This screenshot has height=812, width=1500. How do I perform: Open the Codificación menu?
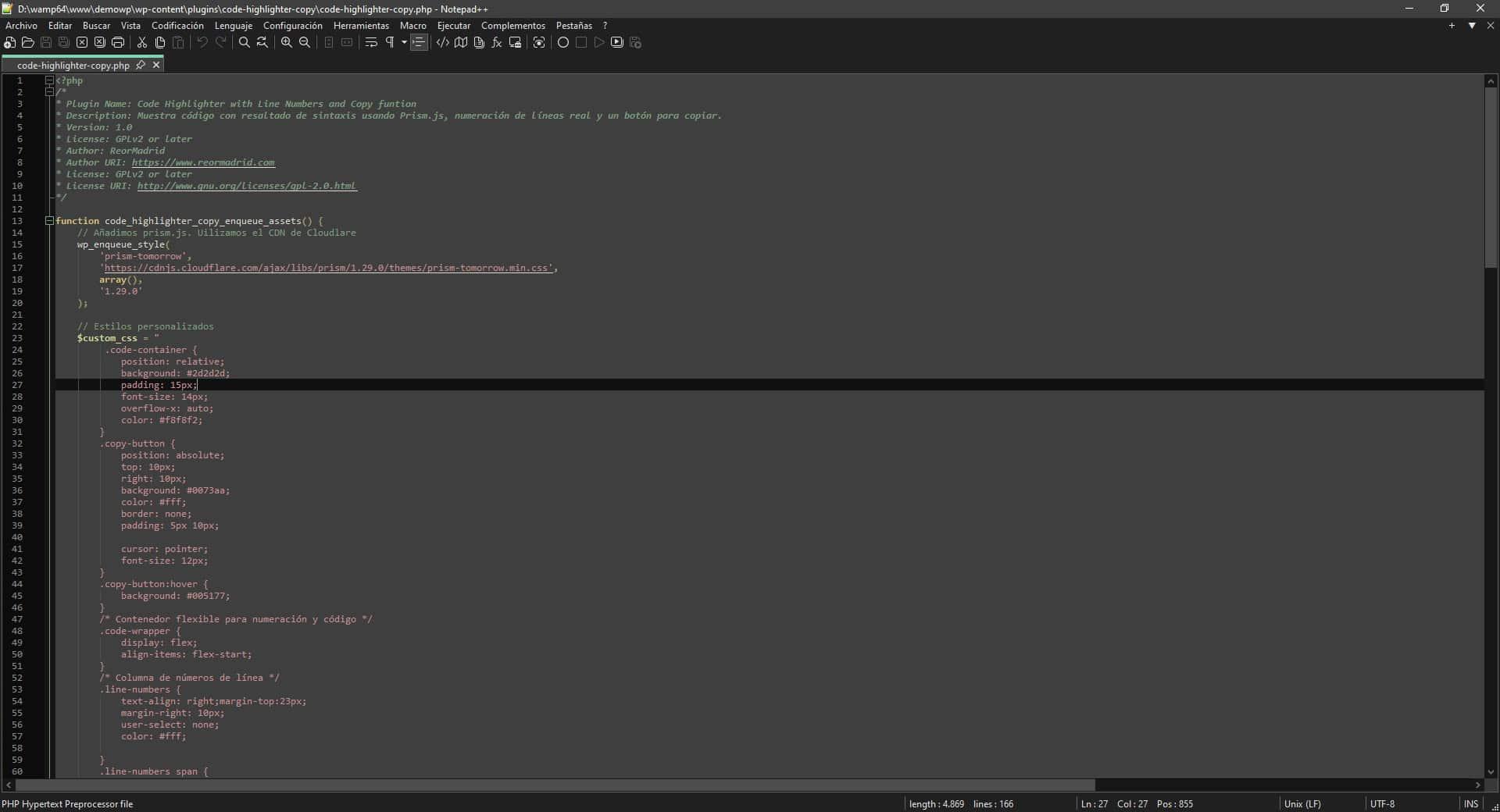177,26
